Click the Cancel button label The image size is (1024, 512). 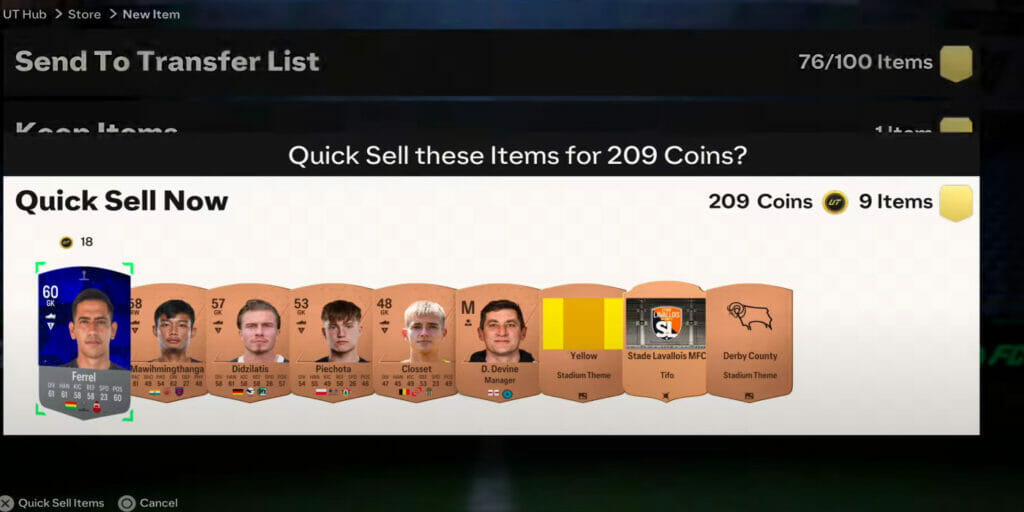(x=159, y=503)
